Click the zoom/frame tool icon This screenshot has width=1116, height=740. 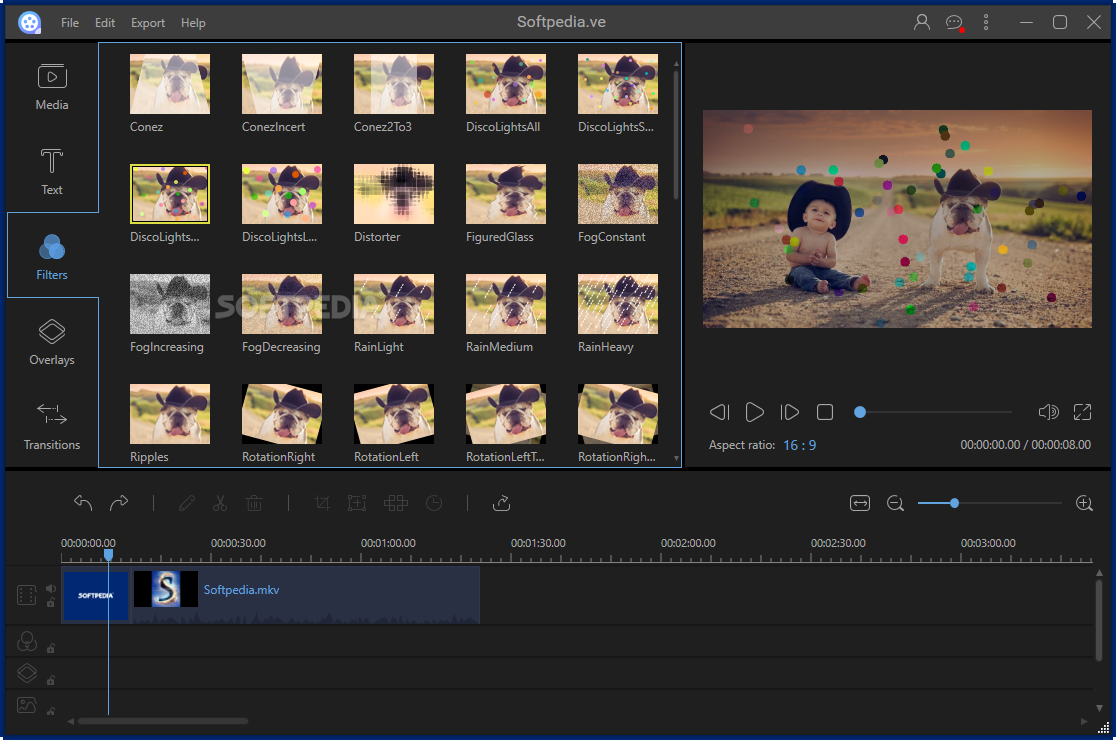357,503
